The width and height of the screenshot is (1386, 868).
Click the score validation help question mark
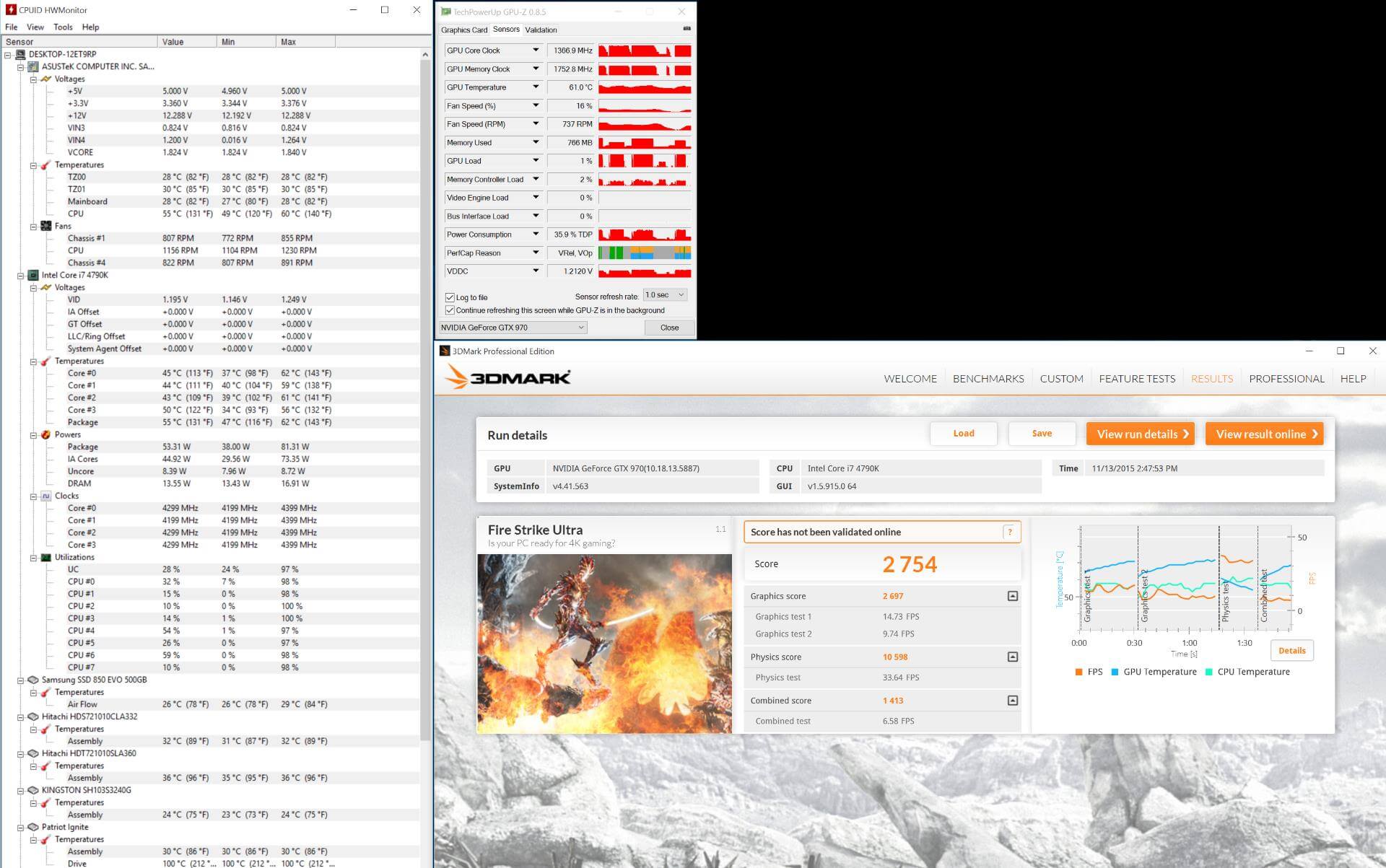coord(1010,532)
